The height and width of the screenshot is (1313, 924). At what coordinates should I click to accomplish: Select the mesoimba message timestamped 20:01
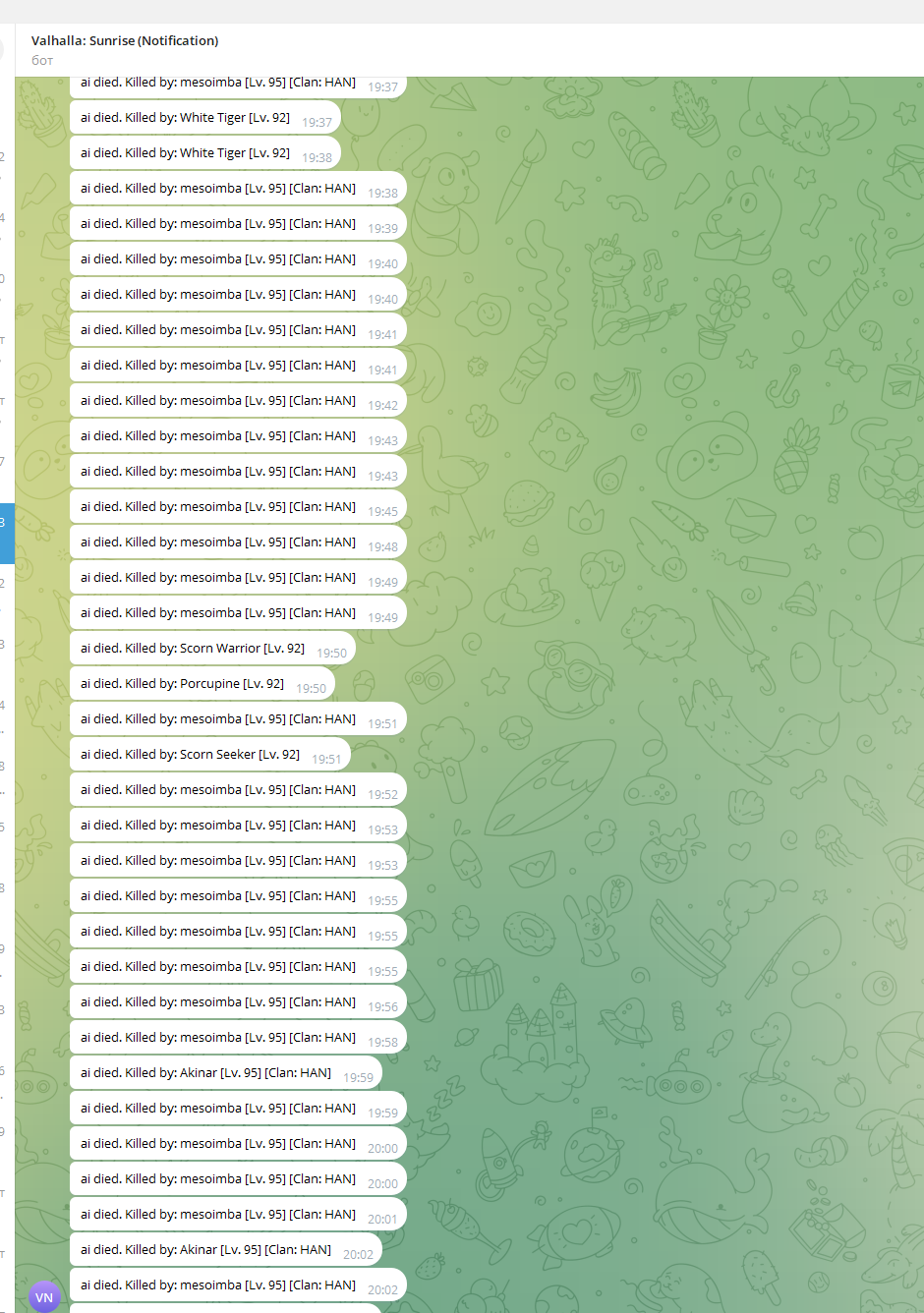[x=237, y=1215]
